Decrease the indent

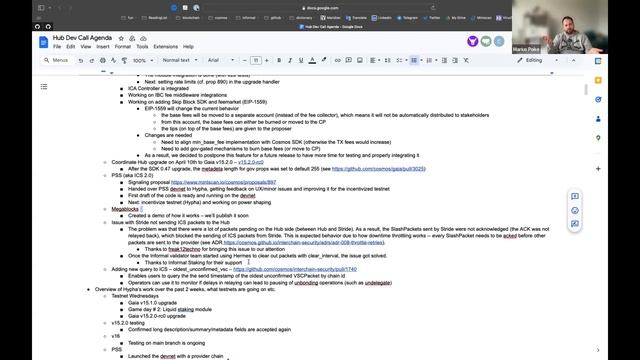[444, 60]
